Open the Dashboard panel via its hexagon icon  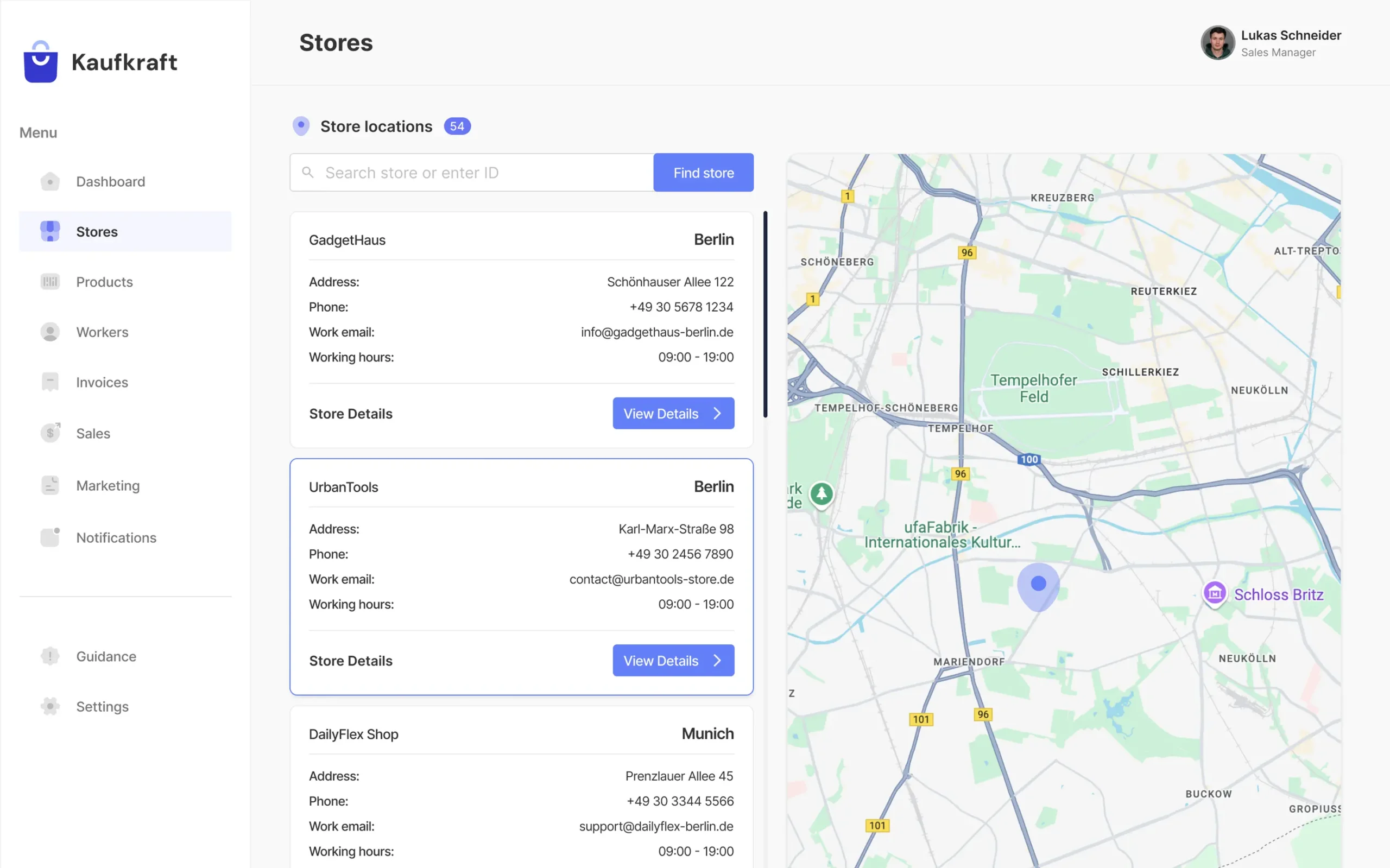(50, 181)
